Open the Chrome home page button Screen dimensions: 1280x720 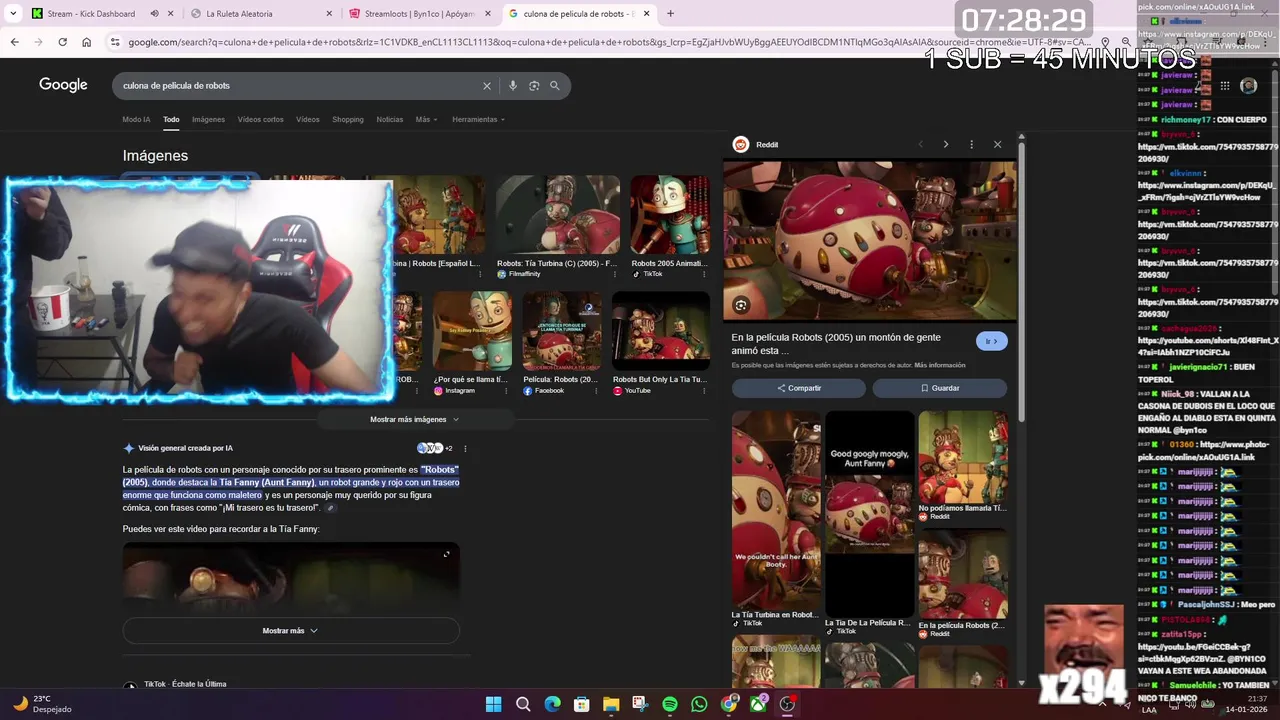(86, 42)
